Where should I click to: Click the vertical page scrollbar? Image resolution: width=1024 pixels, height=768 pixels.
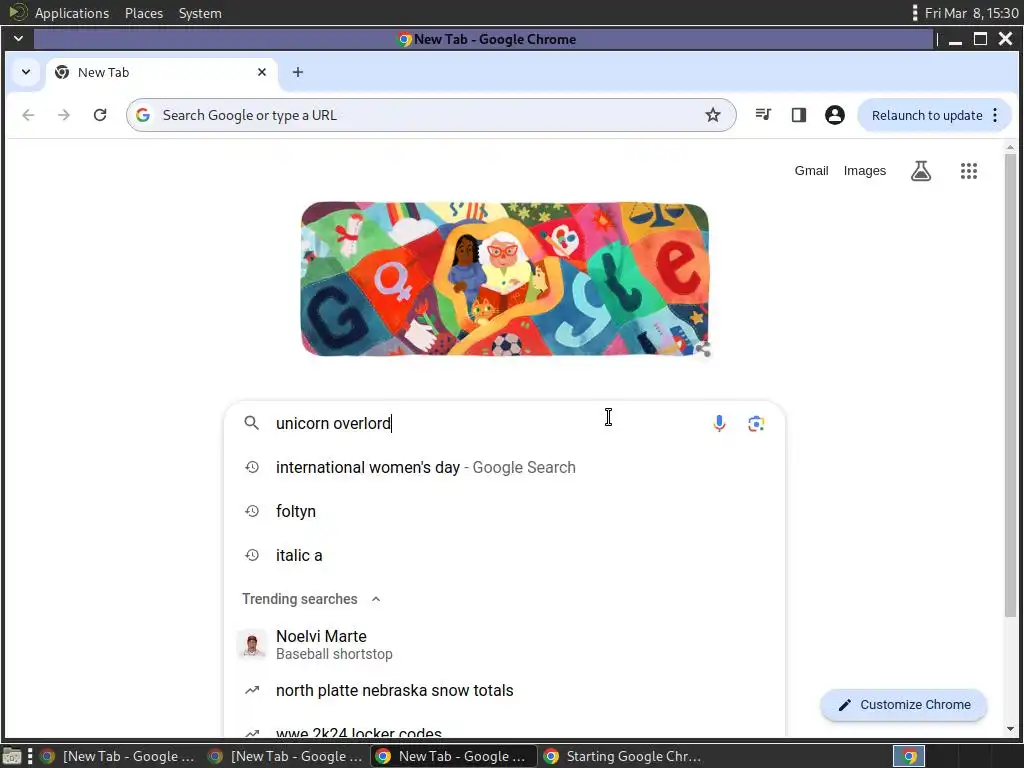tap(1010, 385)
